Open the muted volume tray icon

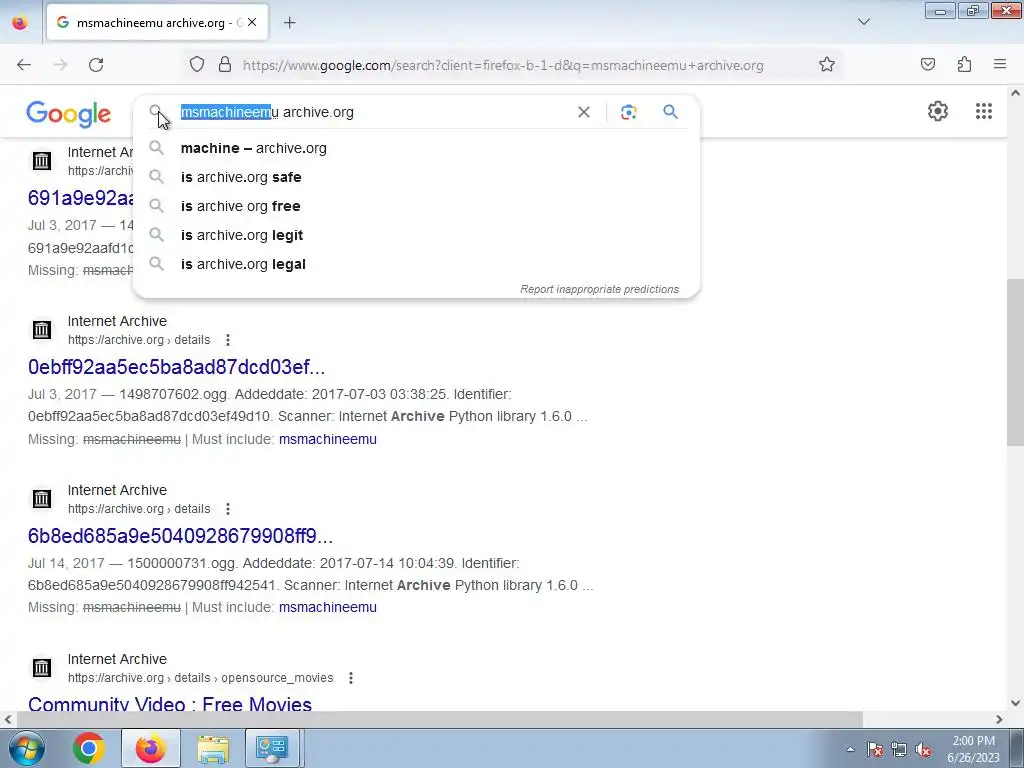coord(923,749)
